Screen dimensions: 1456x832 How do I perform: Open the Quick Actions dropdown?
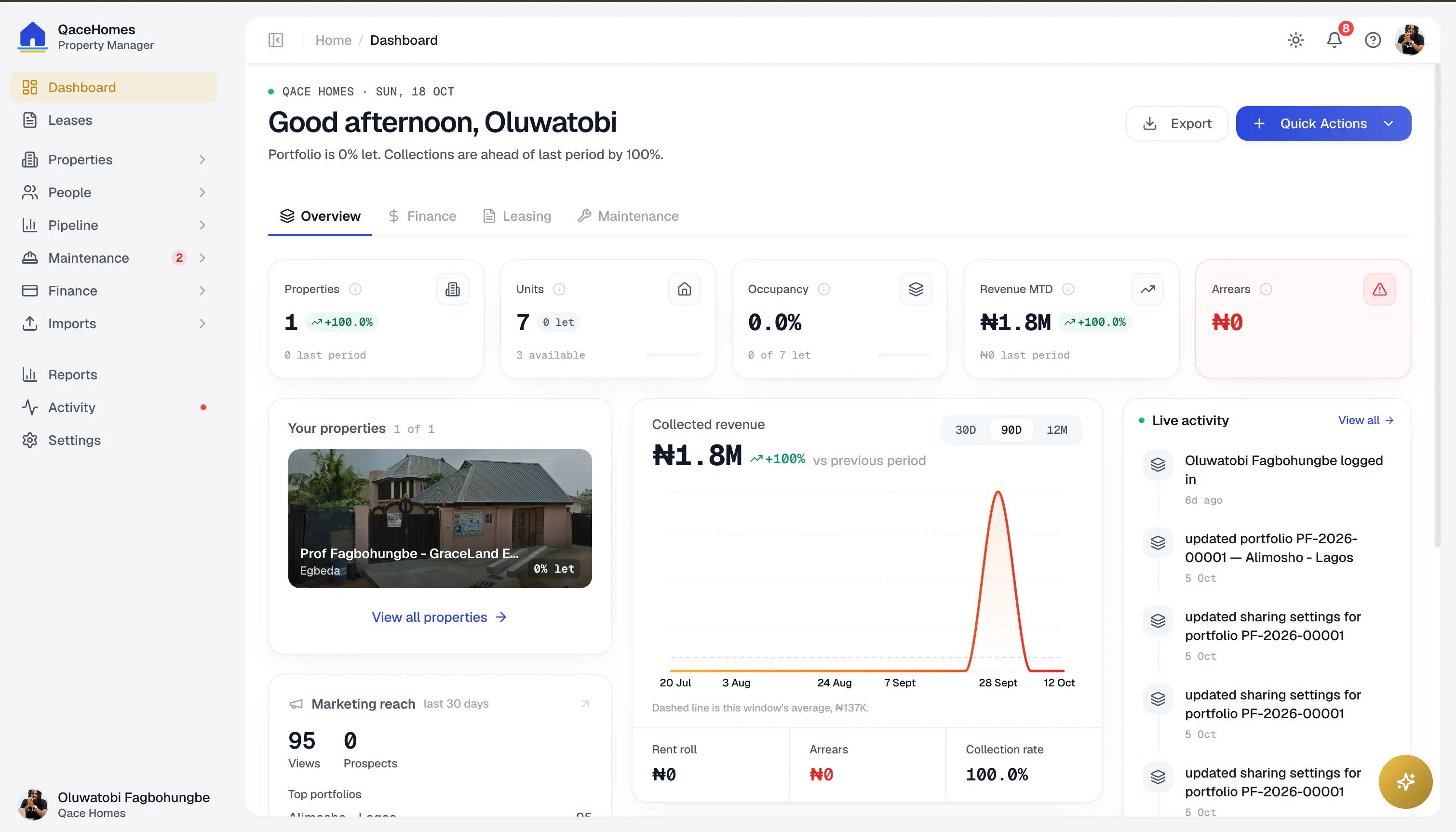click(1323, 123)
